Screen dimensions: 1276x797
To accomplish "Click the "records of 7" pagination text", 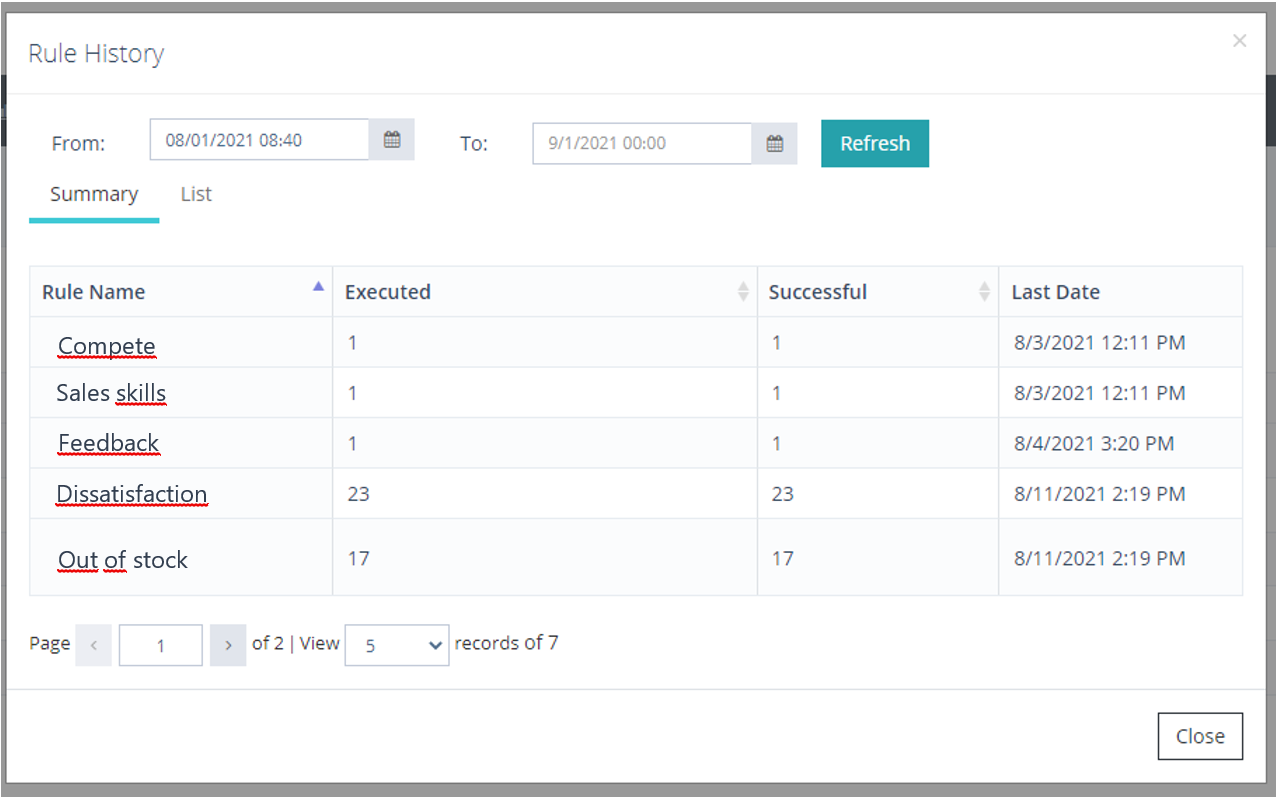I will 506,643.
